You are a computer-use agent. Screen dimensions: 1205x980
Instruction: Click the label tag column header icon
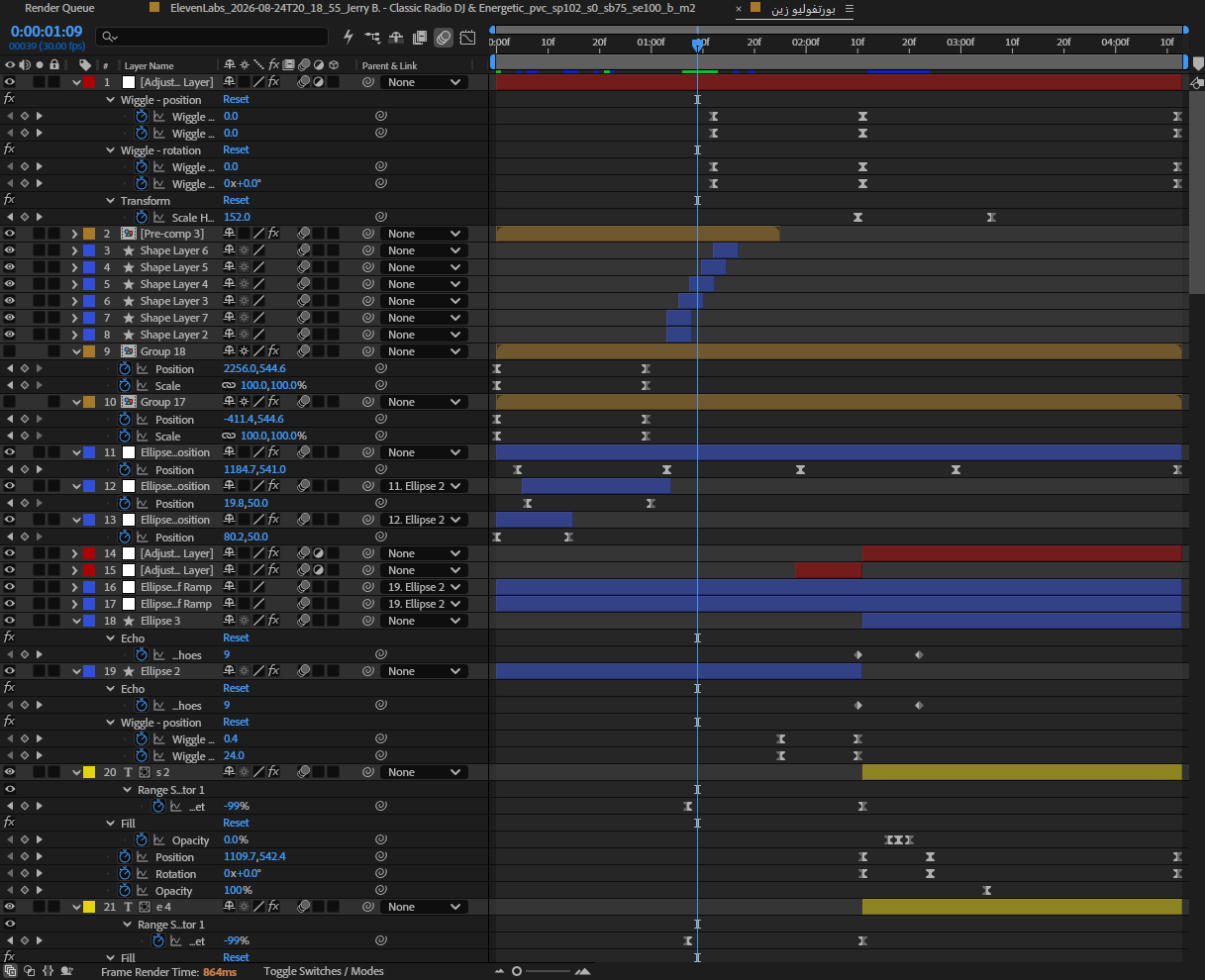pos(85,65)
